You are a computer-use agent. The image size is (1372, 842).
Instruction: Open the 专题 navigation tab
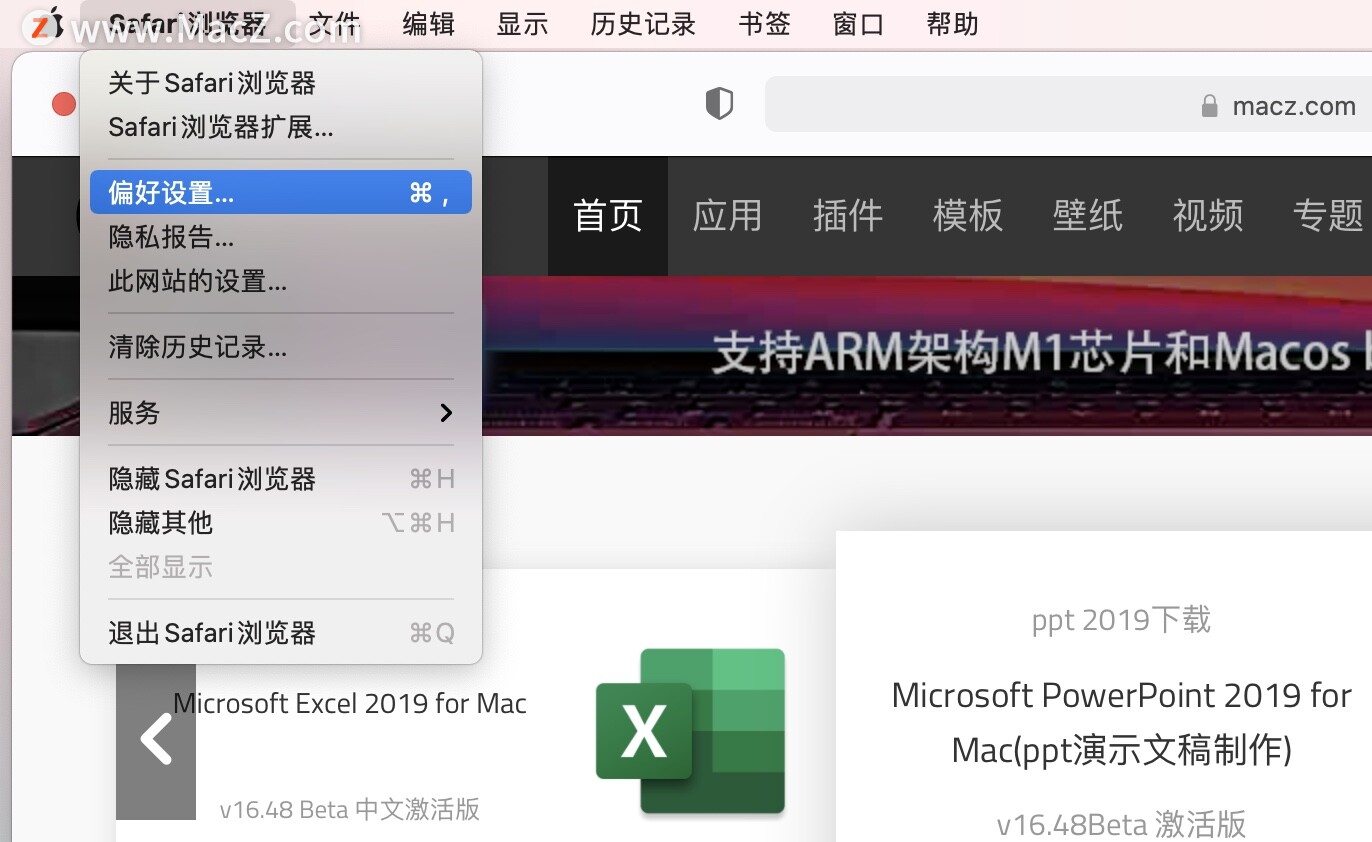1328,215
